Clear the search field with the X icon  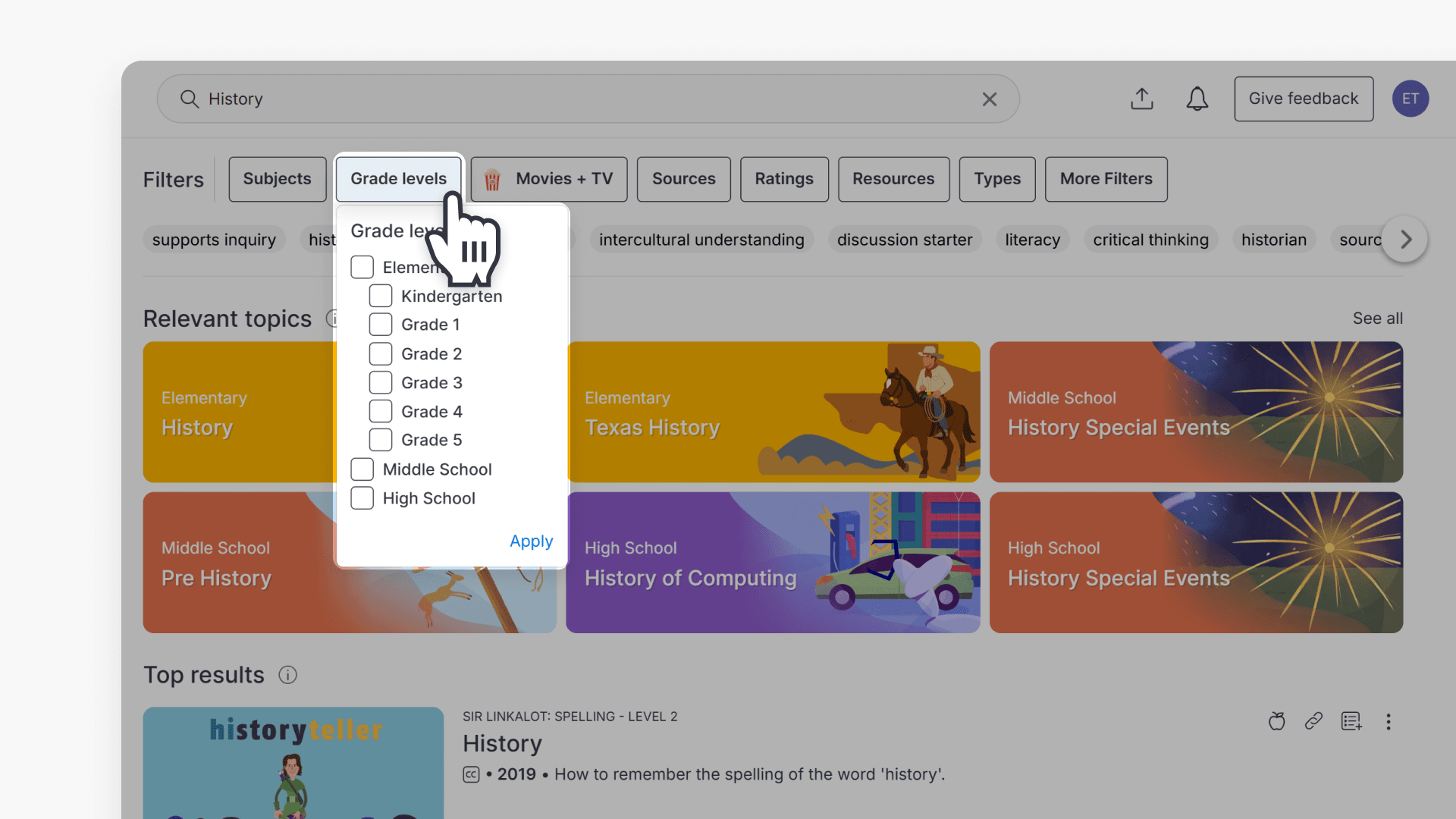989,99
